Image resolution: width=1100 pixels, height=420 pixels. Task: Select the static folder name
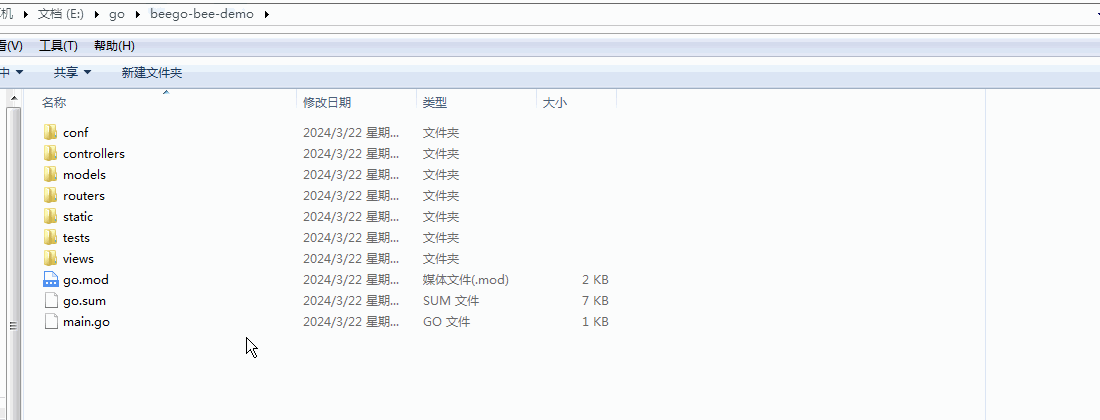pos(78,217)
